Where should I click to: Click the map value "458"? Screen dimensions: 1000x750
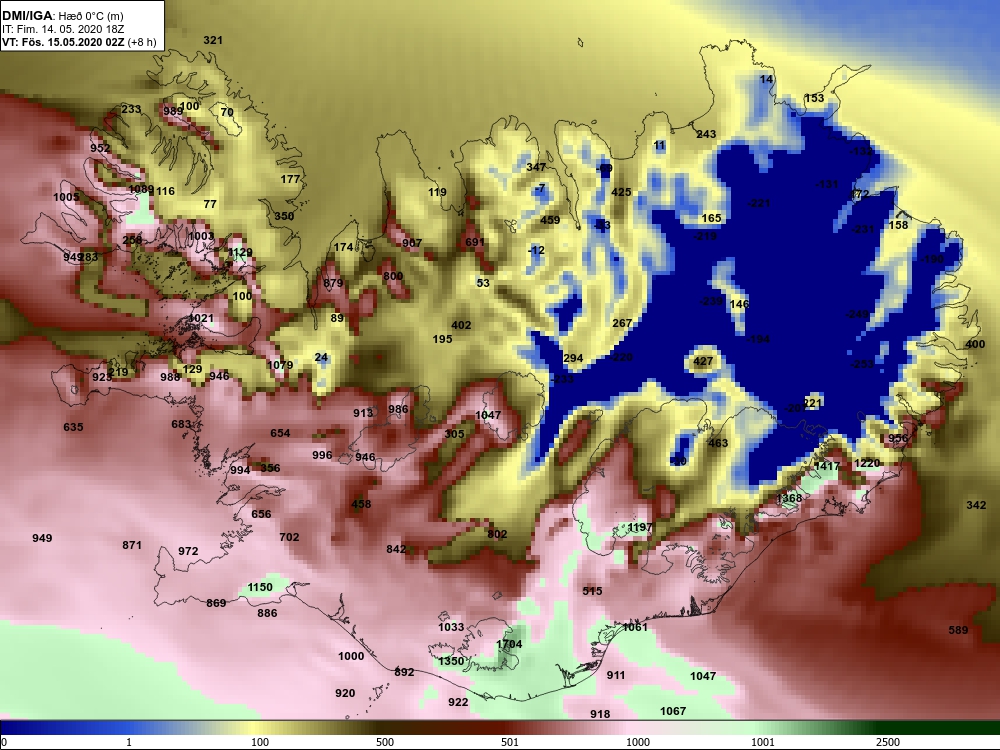click(x=361, y=504)
